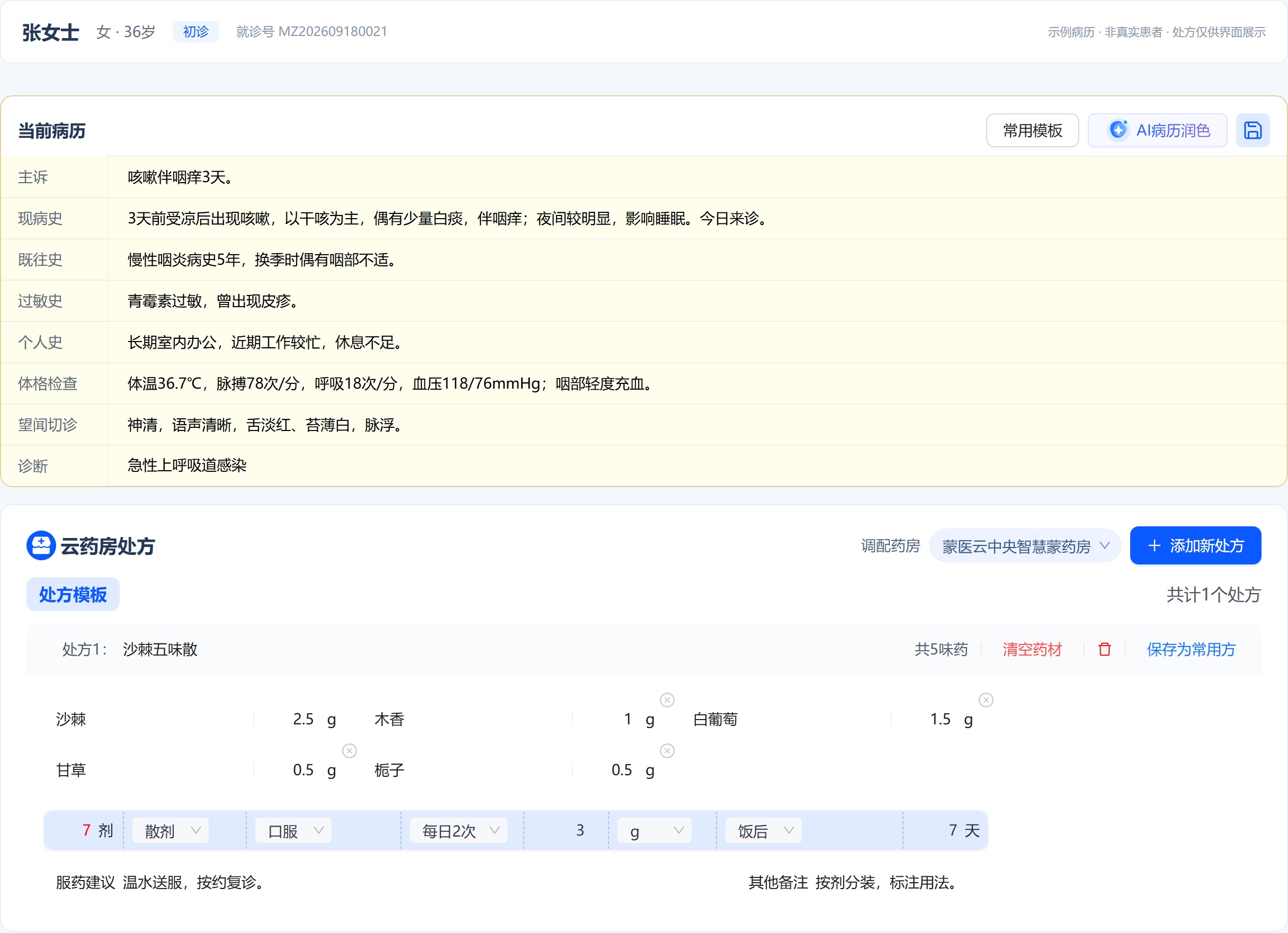This screenshot has height=933, width=1288.
Task: Click the 白葡萄 herb name
Action: (x=715, y=720)
